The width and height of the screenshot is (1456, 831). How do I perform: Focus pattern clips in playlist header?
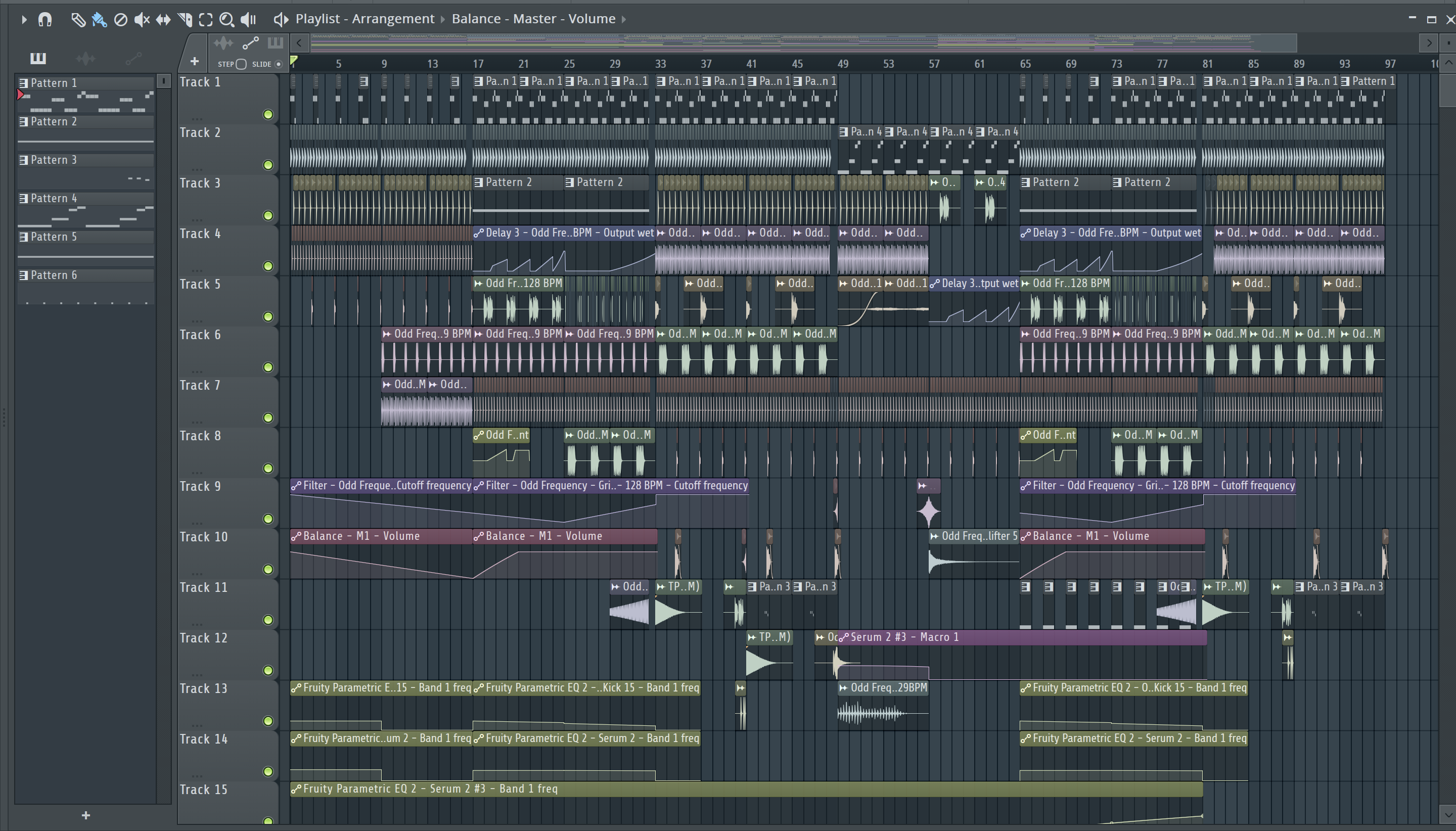275,43
